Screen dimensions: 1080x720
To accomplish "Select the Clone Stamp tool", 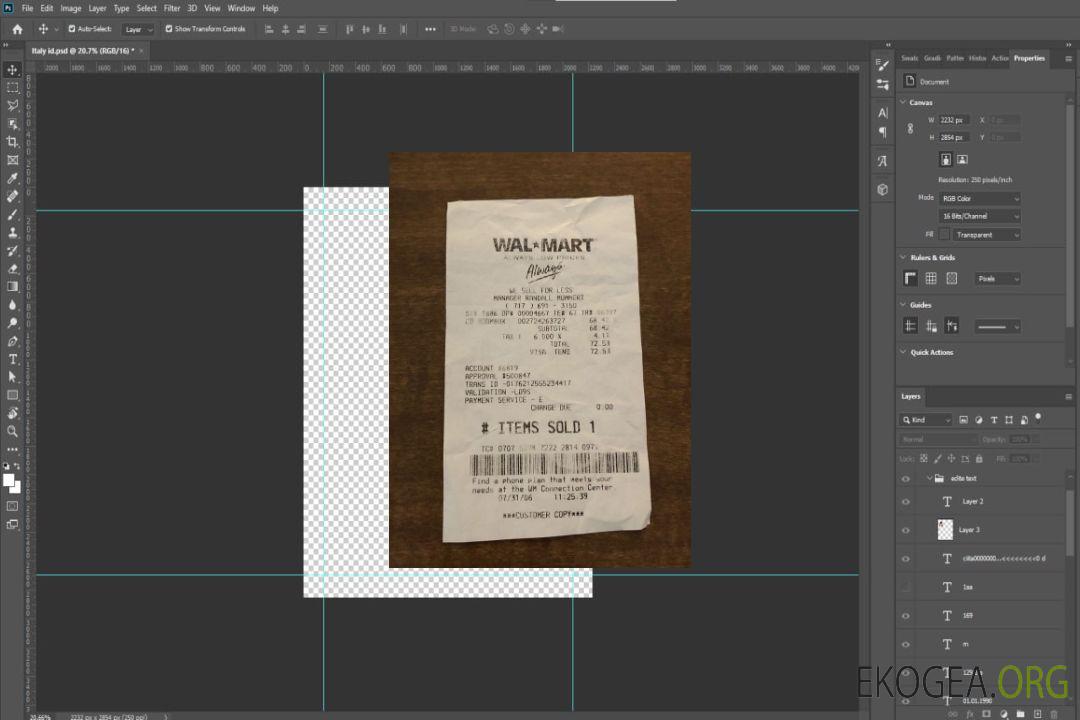I will click(12, 232).
